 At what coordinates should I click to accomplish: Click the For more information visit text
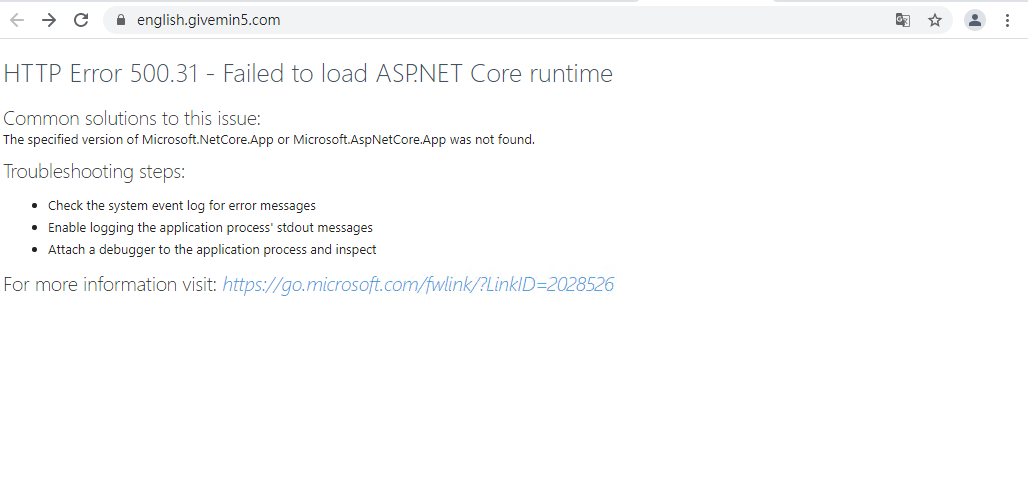tap(110, 285)
